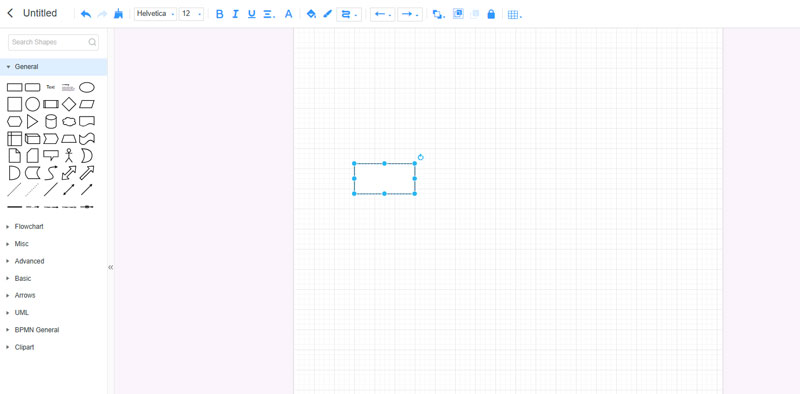Click the fill color bucket icon
Screen dimensions: 800x394
(x=311, y=14)
